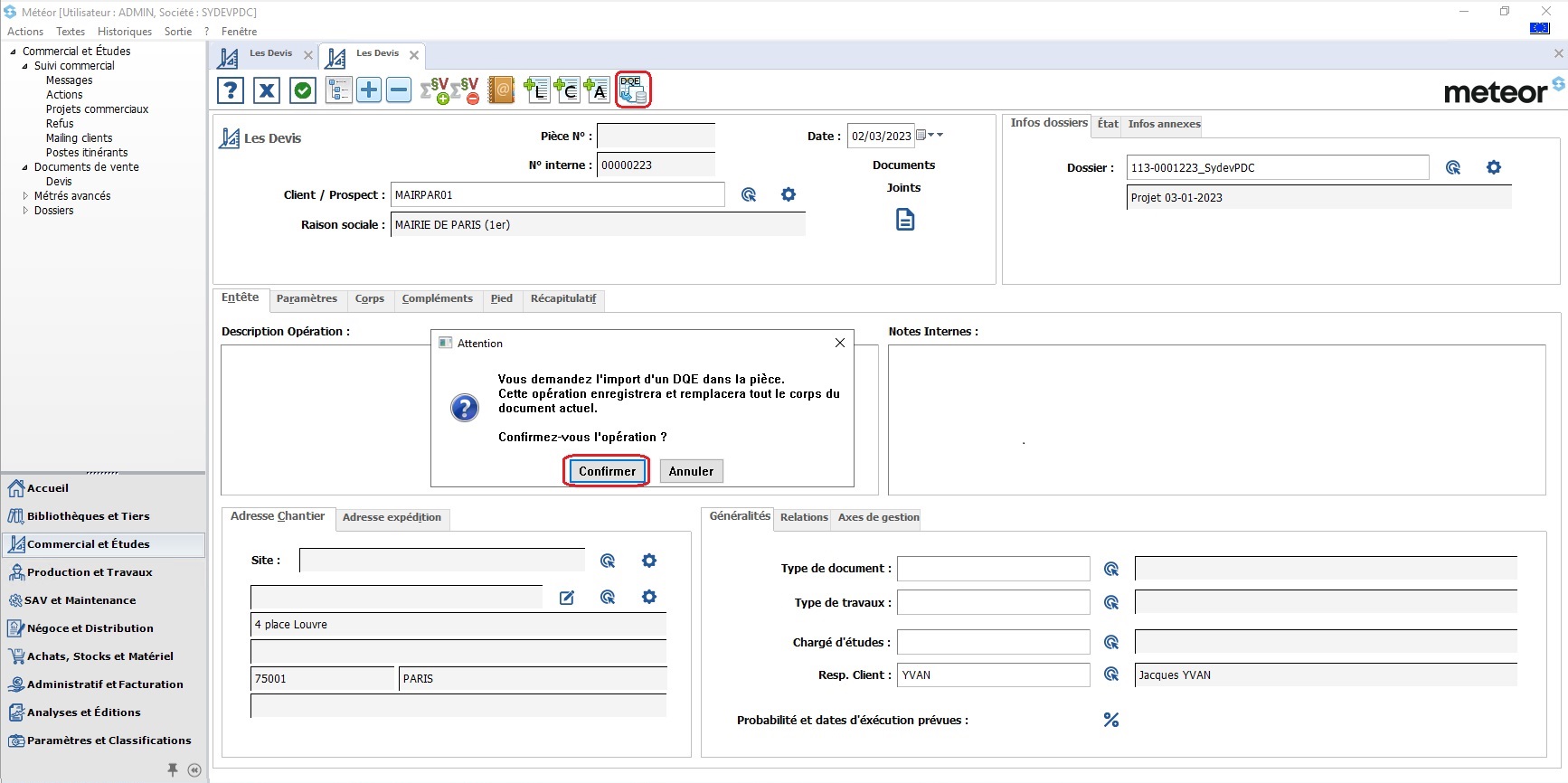Collapse the Suivi commercial tree node
This screenshot has width=1568, height=783.
pyautogui.click(x=24, y=66)
